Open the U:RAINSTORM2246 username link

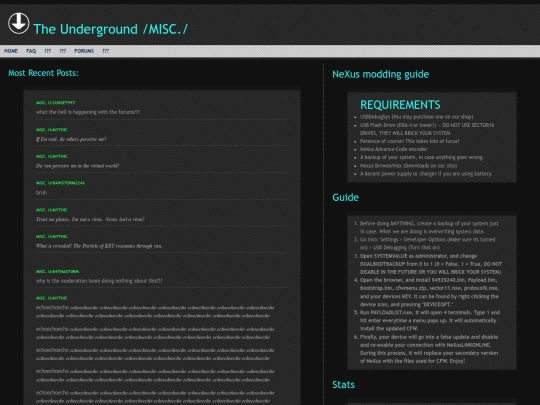[60, 183]
